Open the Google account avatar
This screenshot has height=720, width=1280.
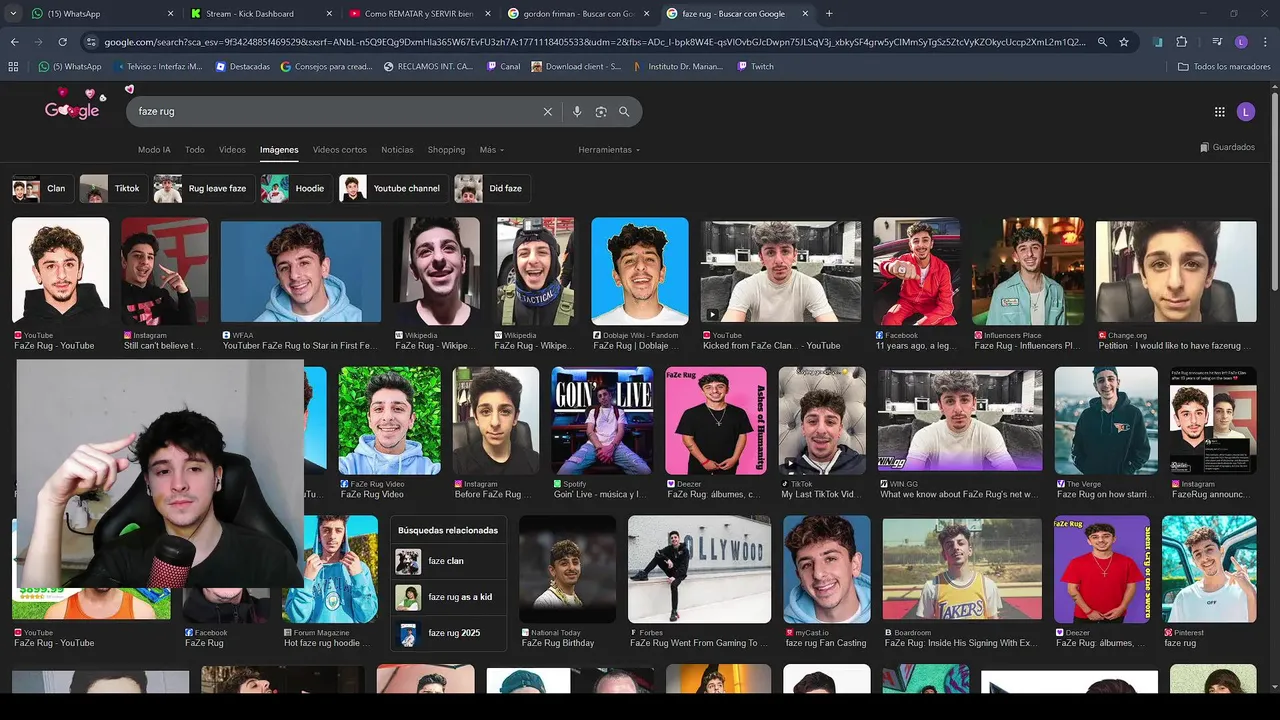pyautogui.click(x=1246, y=112)
